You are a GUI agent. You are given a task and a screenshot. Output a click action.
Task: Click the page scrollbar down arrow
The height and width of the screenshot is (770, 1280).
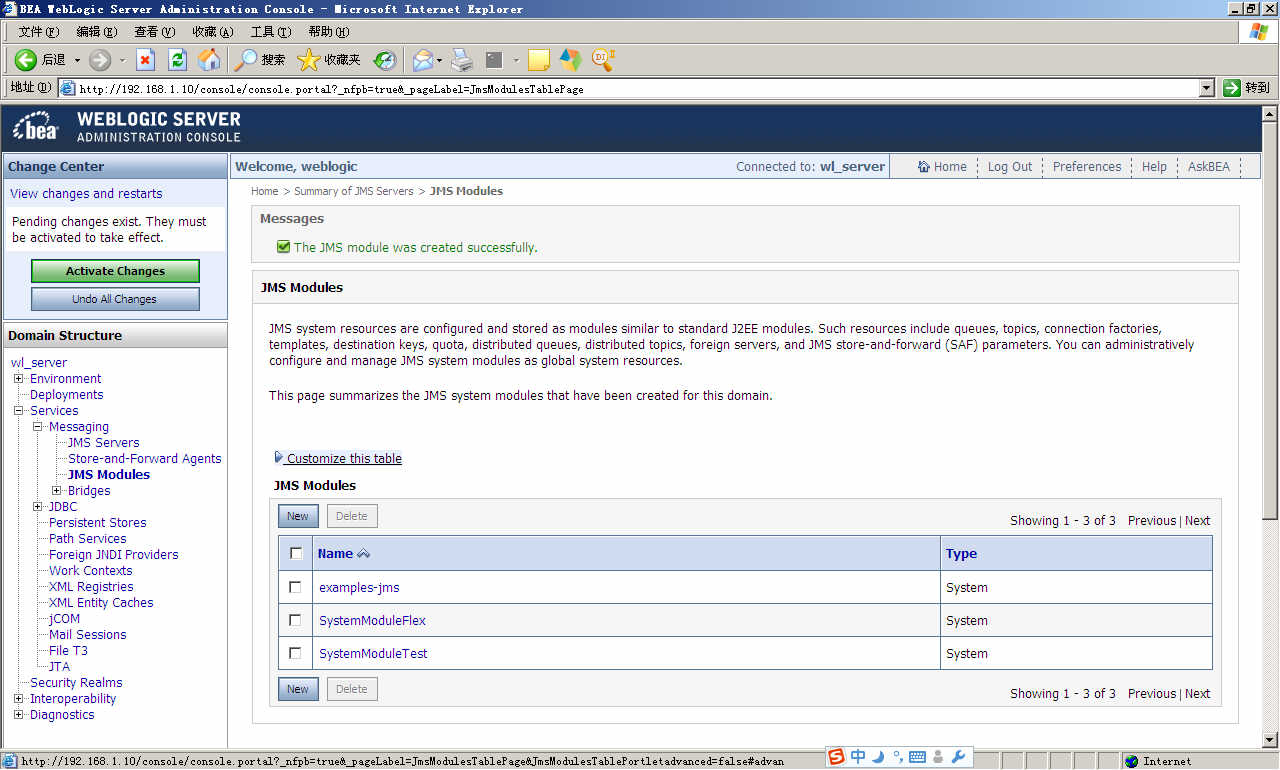[x=1270, y=740]
